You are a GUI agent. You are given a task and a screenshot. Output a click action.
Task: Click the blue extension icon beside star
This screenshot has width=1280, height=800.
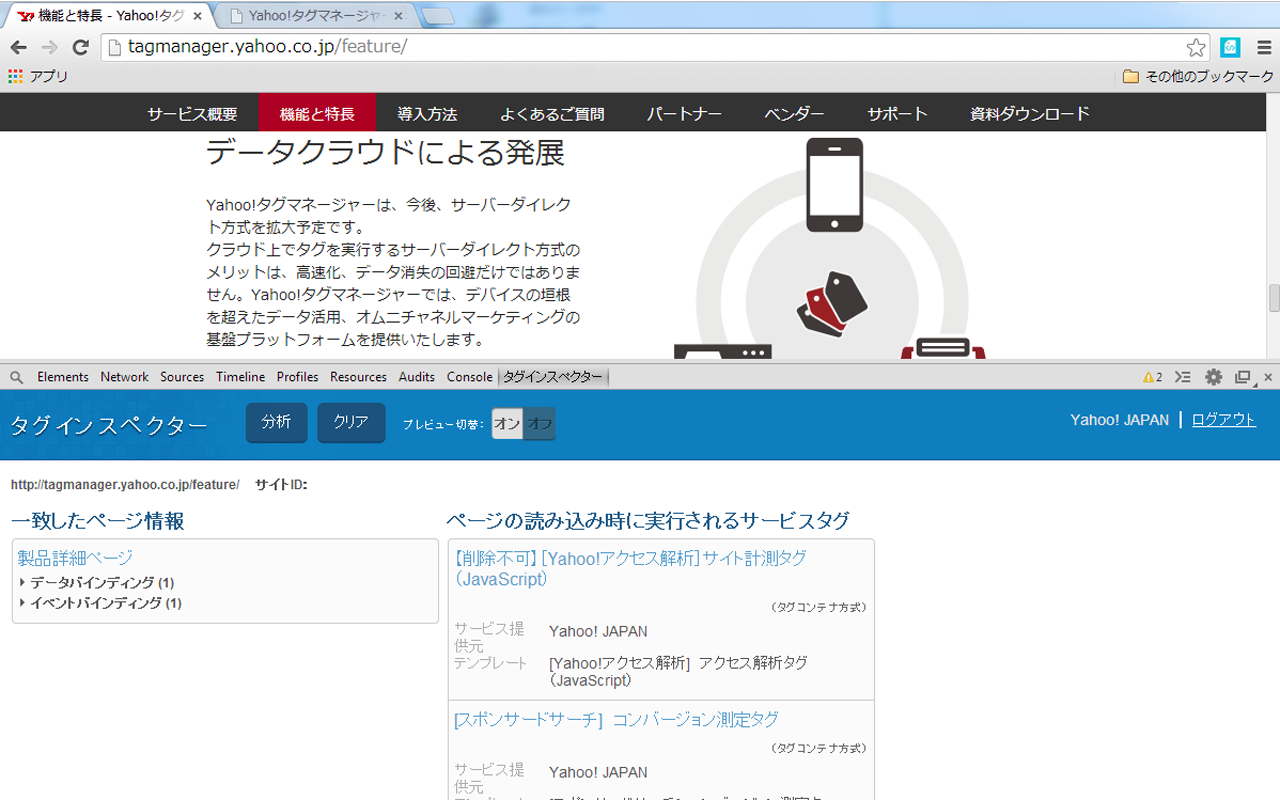pos(1230,47)
